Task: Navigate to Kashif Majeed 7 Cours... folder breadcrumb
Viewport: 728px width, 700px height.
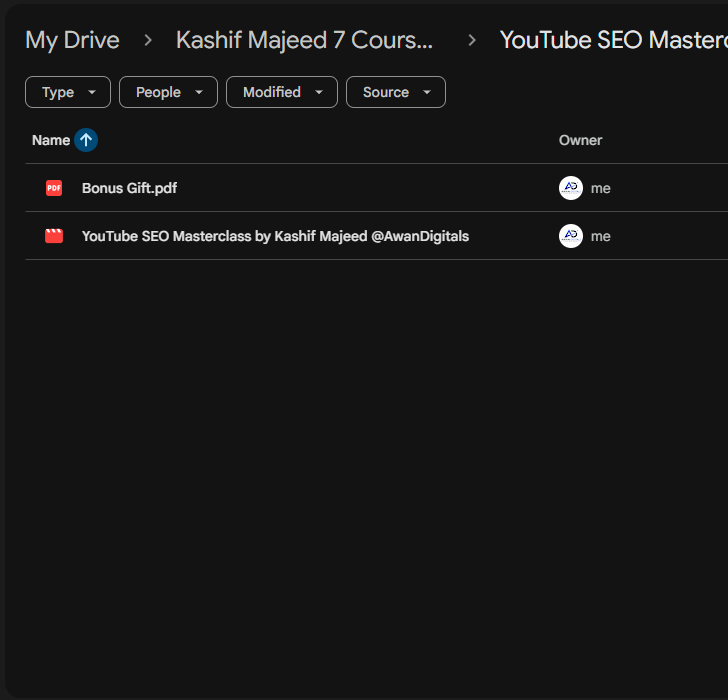Action: 304,40
